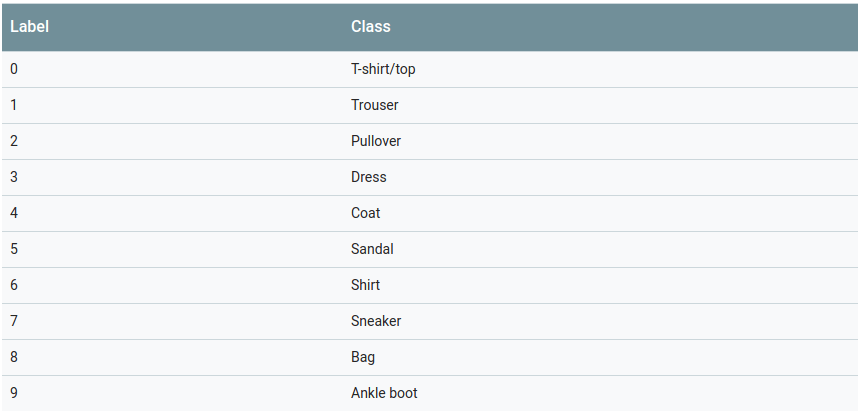Select the Shirt class cell

(366, 285)
